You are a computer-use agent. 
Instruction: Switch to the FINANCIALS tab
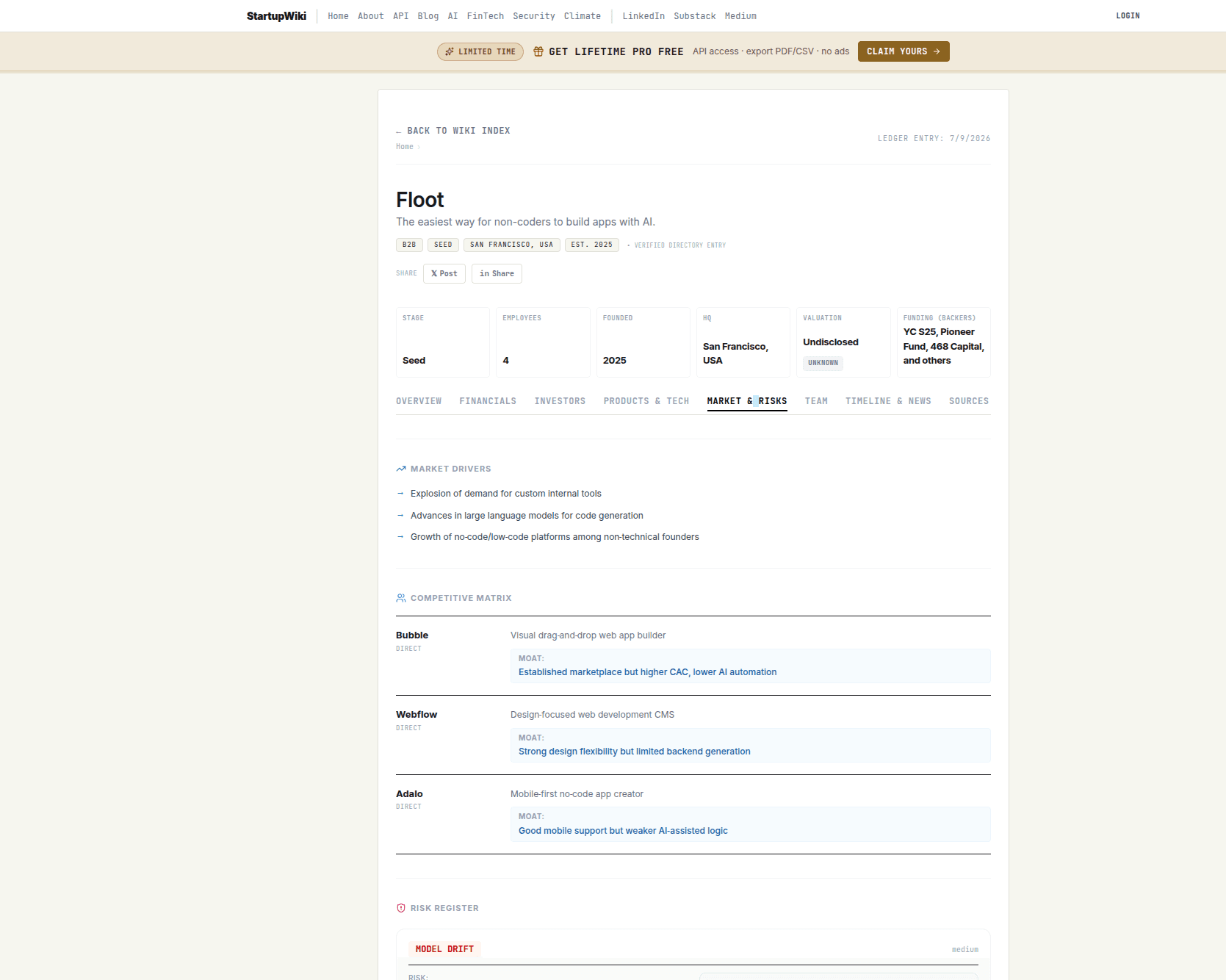pyautogui.click(x=488, y=401)
